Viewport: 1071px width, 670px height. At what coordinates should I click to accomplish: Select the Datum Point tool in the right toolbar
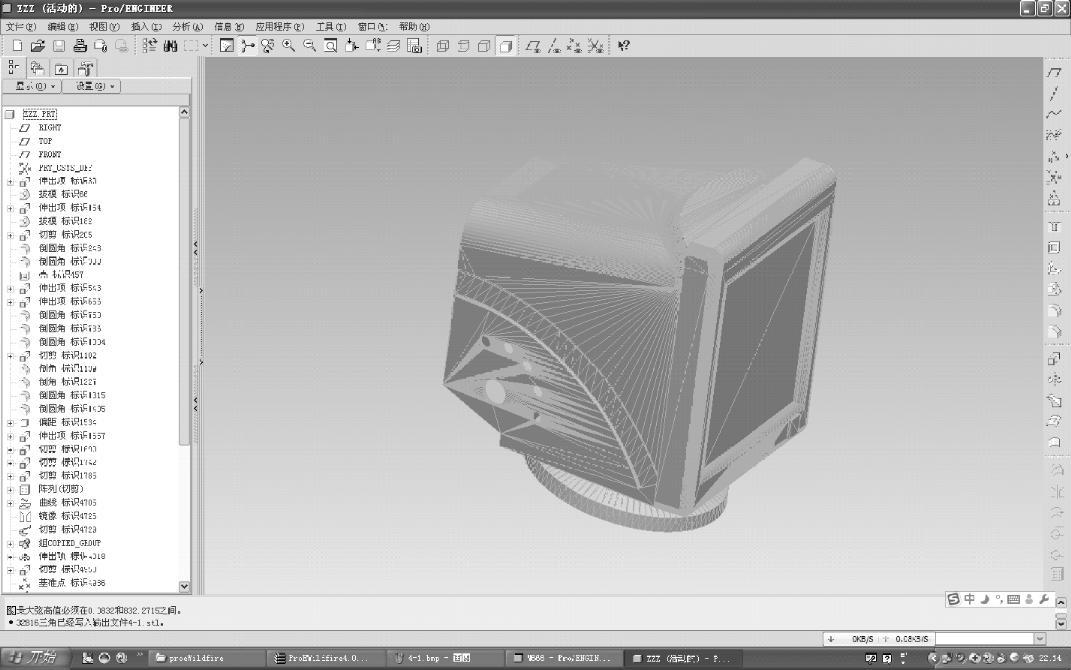[1055, 156]
